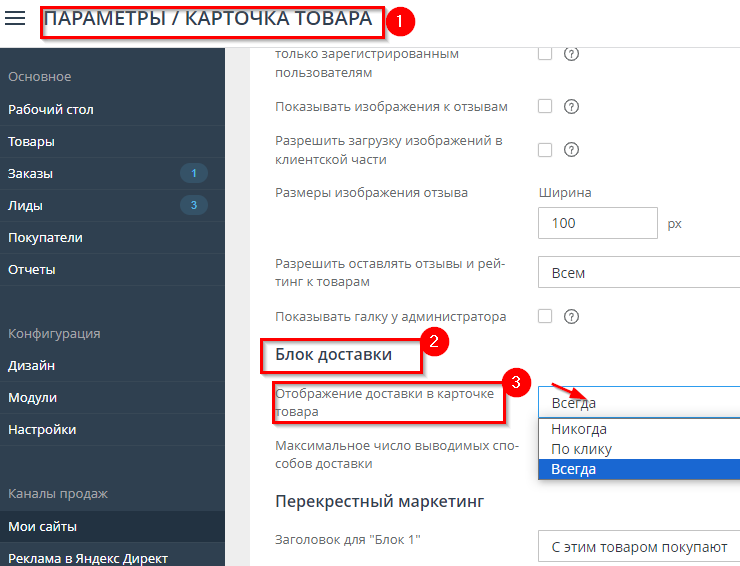The image size is (740, 566).
Task: Select highlighted 'Всегда' dropdown option
Action: pyautogui.click(x=574, y=469)
